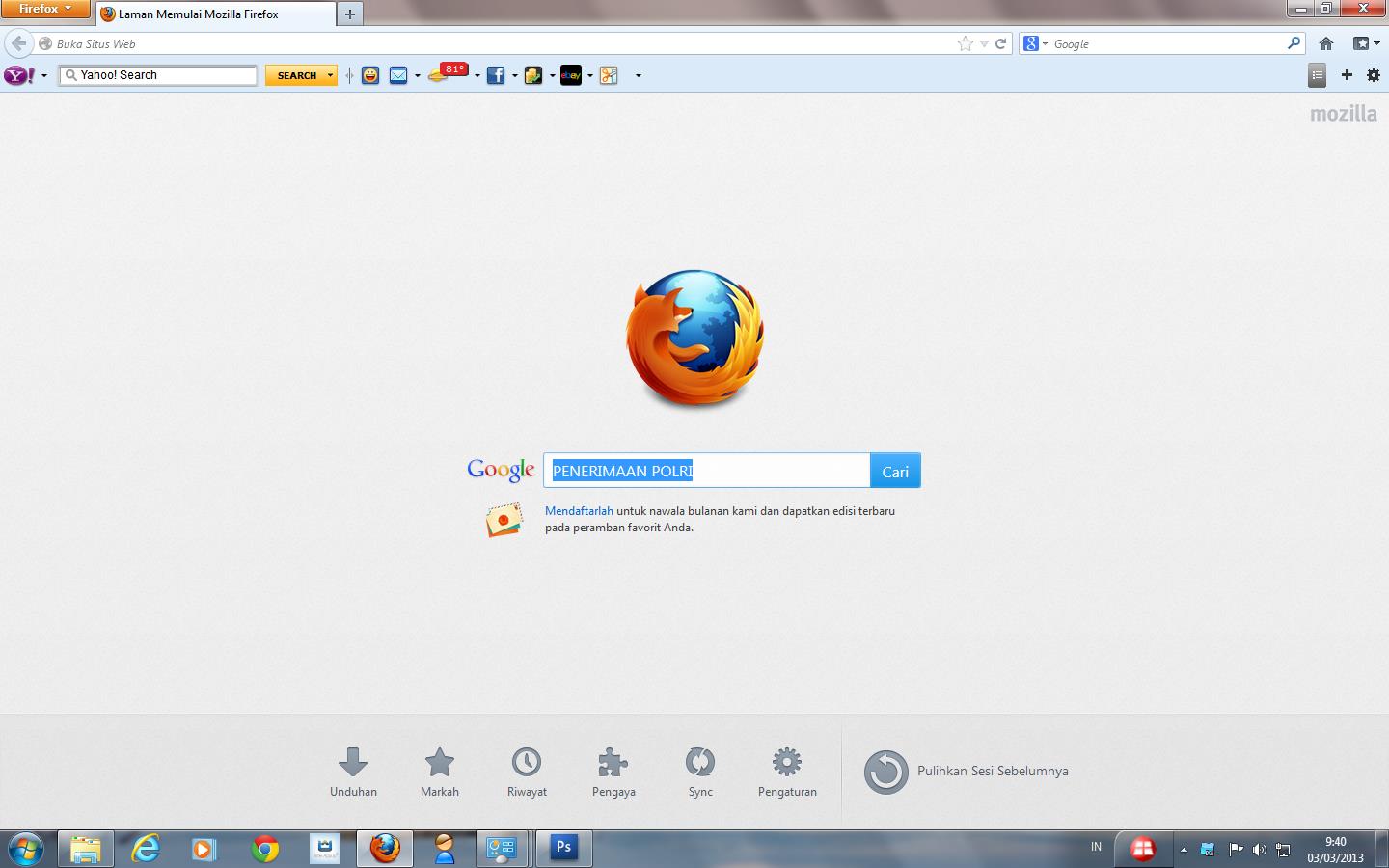The image size is (1389, 868).
Task: Launch Google Chrome from taskbar
Action: point(265,849)
